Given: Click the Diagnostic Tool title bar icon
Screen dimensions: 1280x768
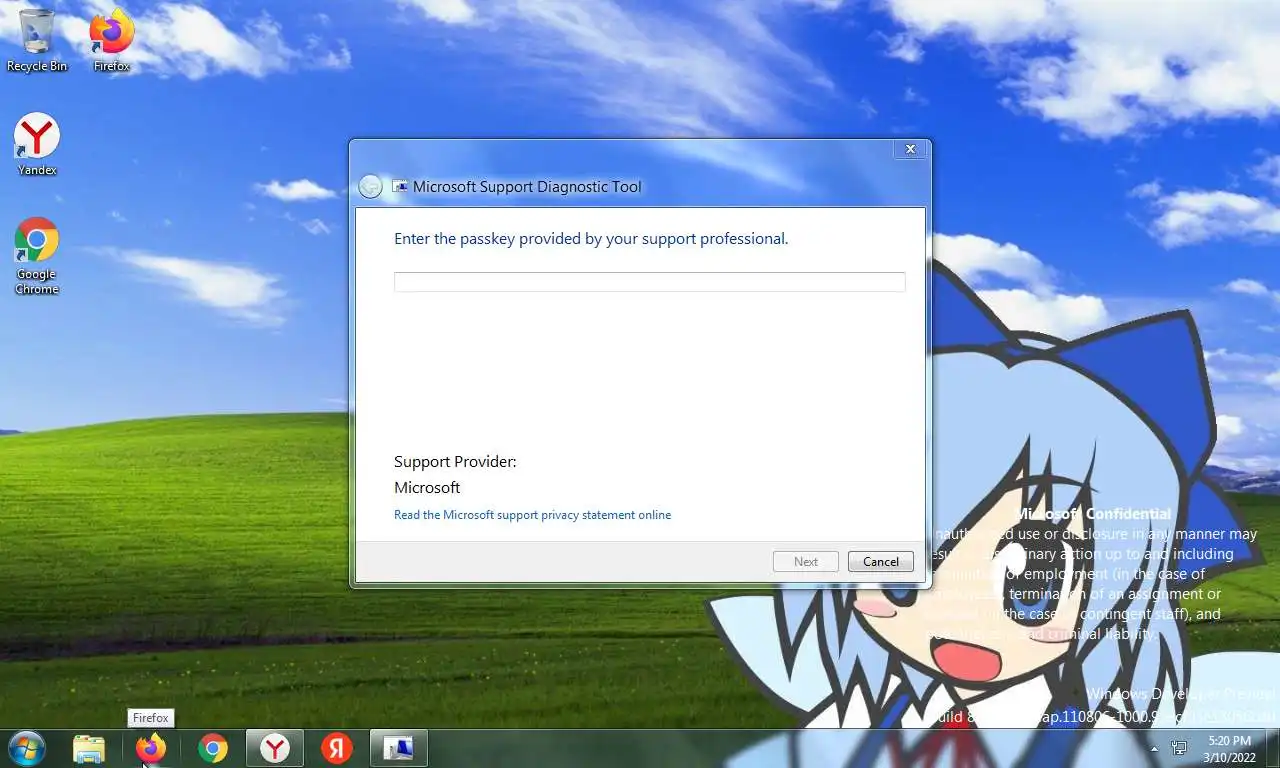Looking at the screenshot, I should (x=400, y=186).
